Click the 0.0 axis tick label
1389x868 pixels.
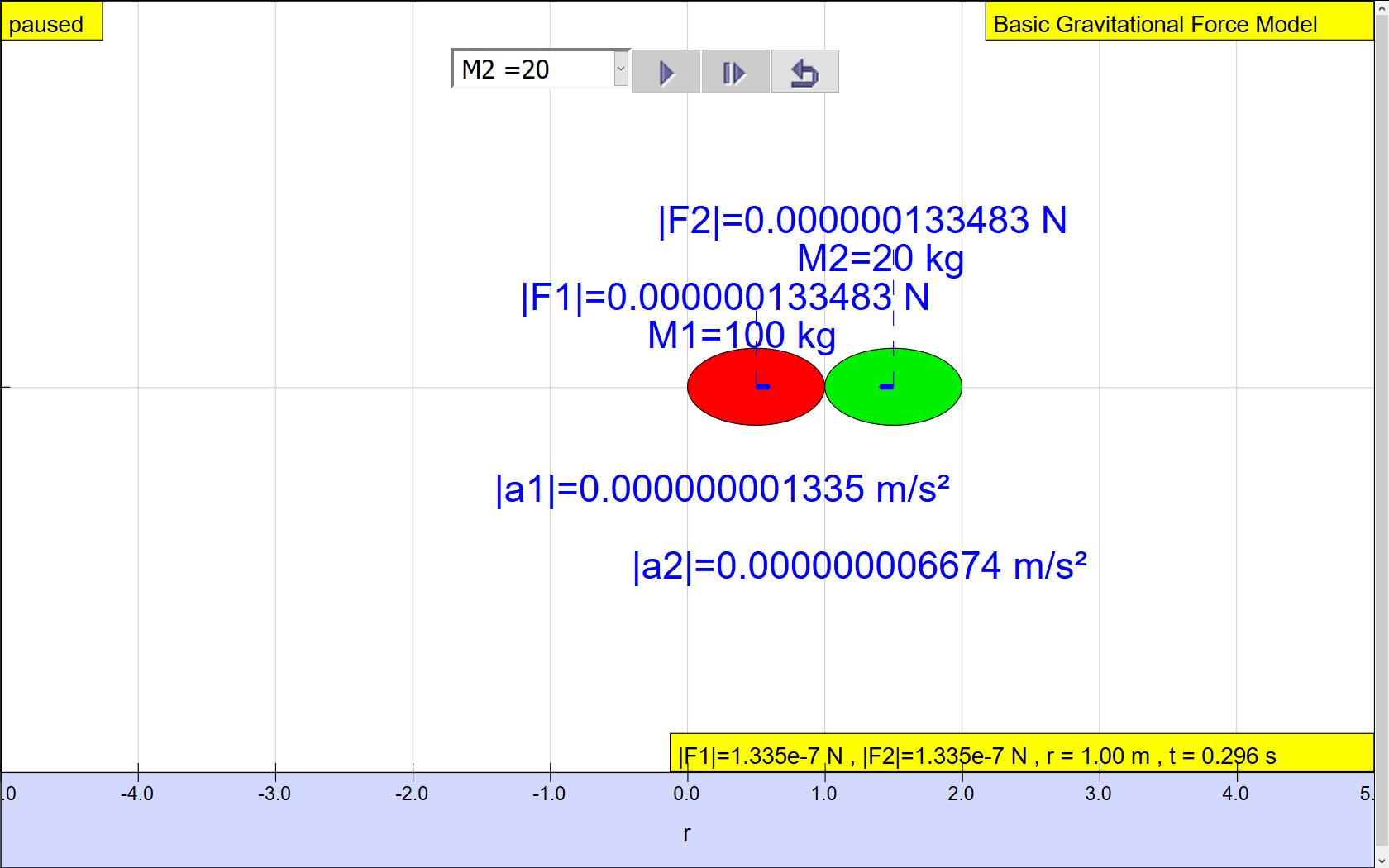pos(686,794)
